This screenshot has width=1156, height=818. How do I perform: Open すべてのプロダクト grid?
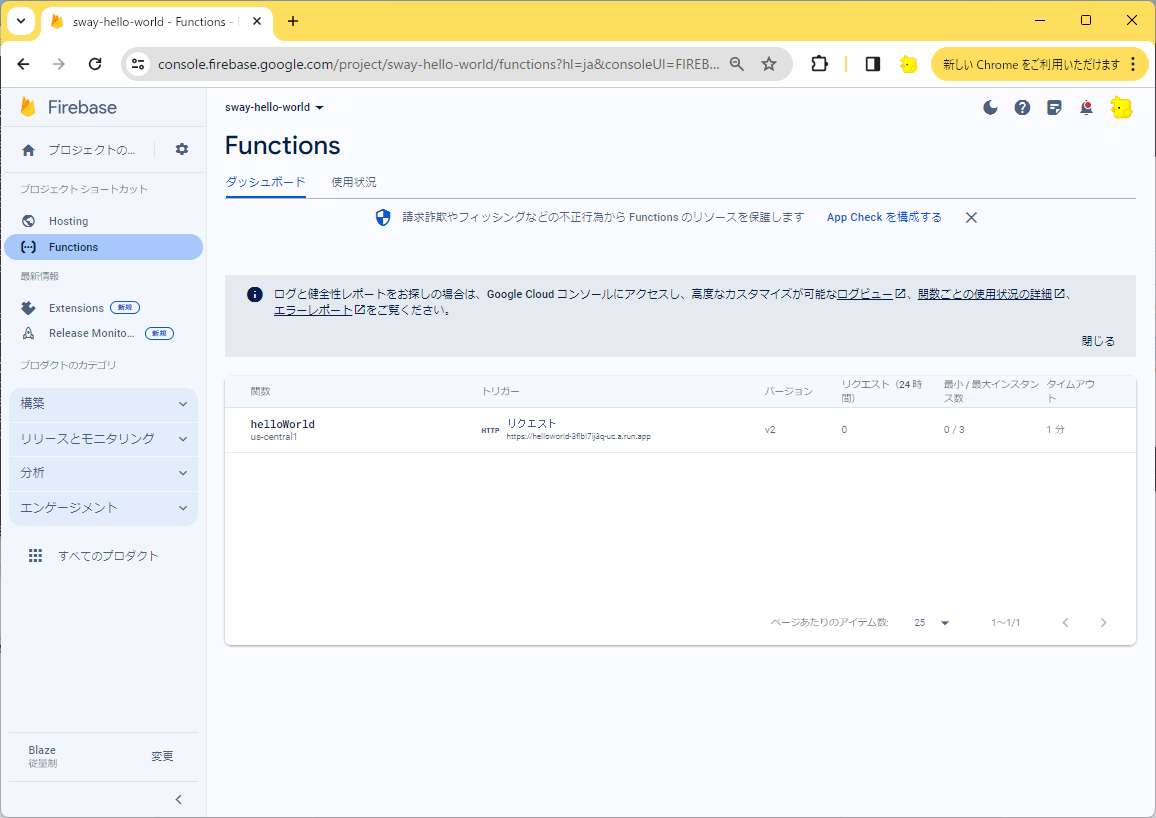coord(93,556)
